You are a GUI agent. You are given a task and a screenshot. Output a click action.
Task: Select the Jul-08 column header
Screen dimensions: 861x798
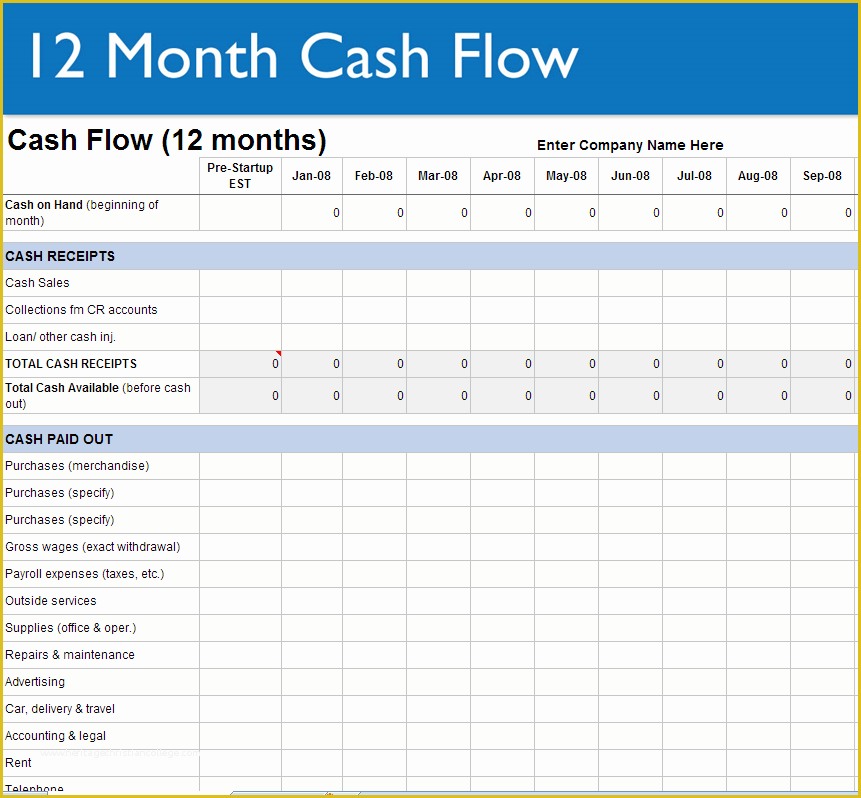(x=694, y=176)
